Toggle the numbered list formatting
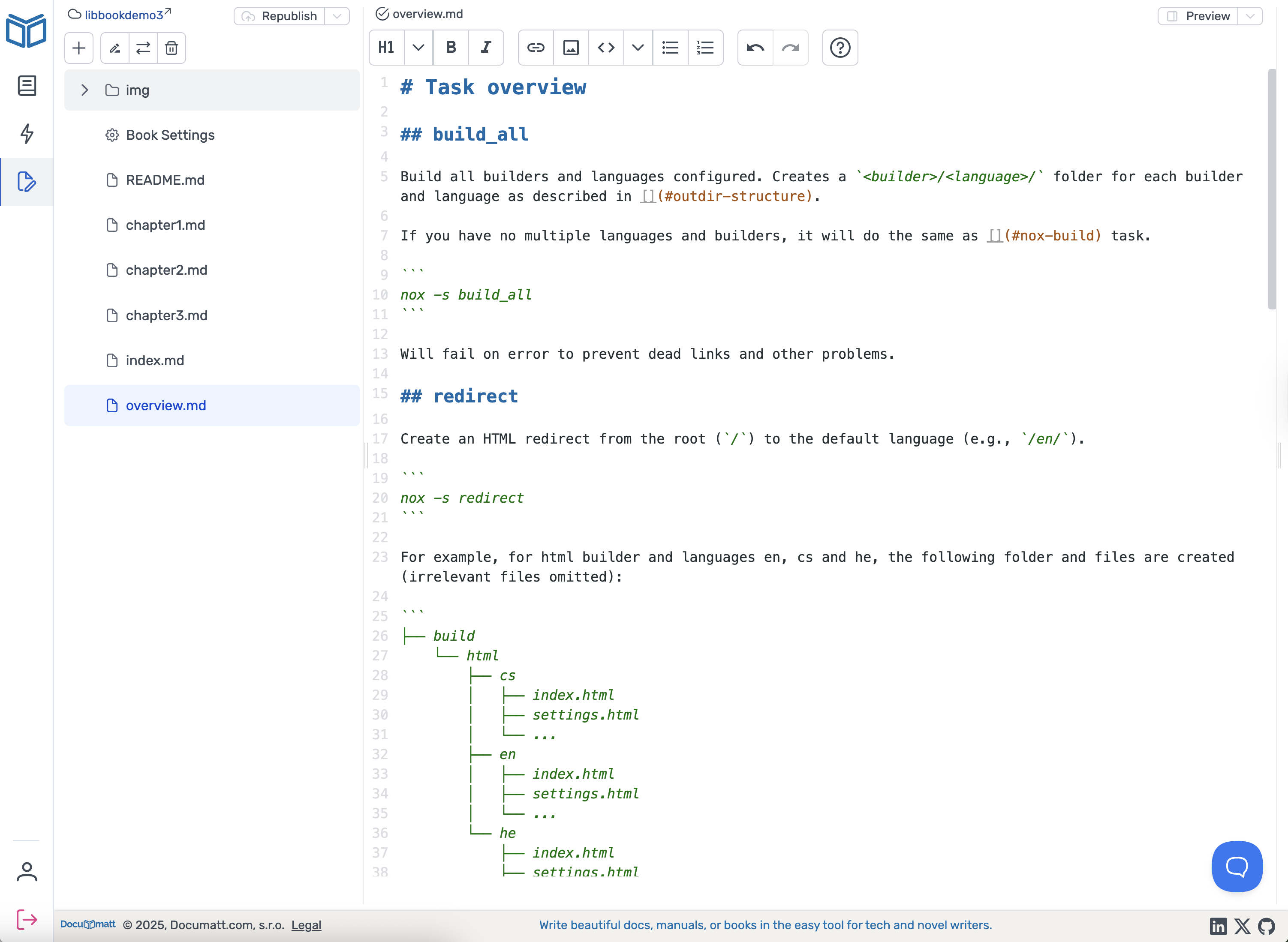Screen dimensions: 1288x942 click(x=705, y=48)
